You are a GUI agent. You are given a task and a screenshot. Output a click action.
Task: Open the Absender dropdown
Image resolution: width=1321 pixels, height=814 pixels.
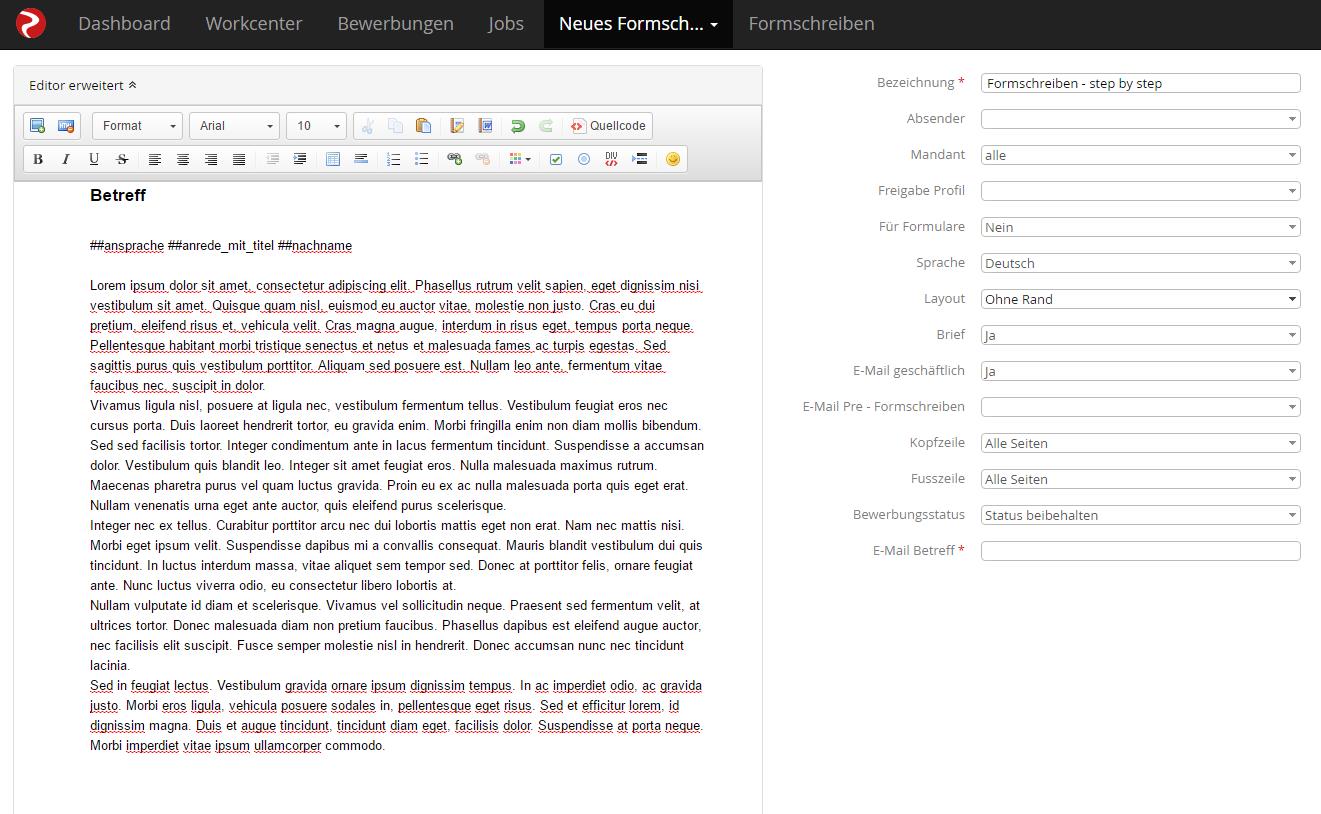pos(1141,119)
